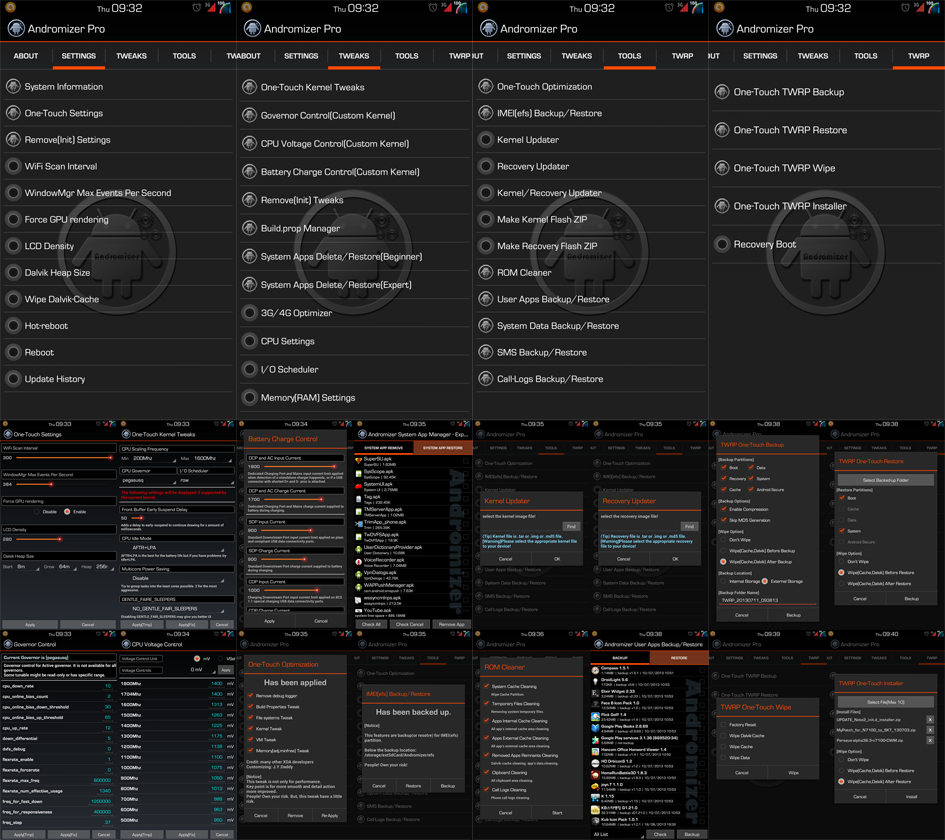Image resolution: width=945 pixels, height=840 pixels.
Task: Click Find in the Kernel Updater dialog
Action: pyautogui.click(x=571, y=527)
